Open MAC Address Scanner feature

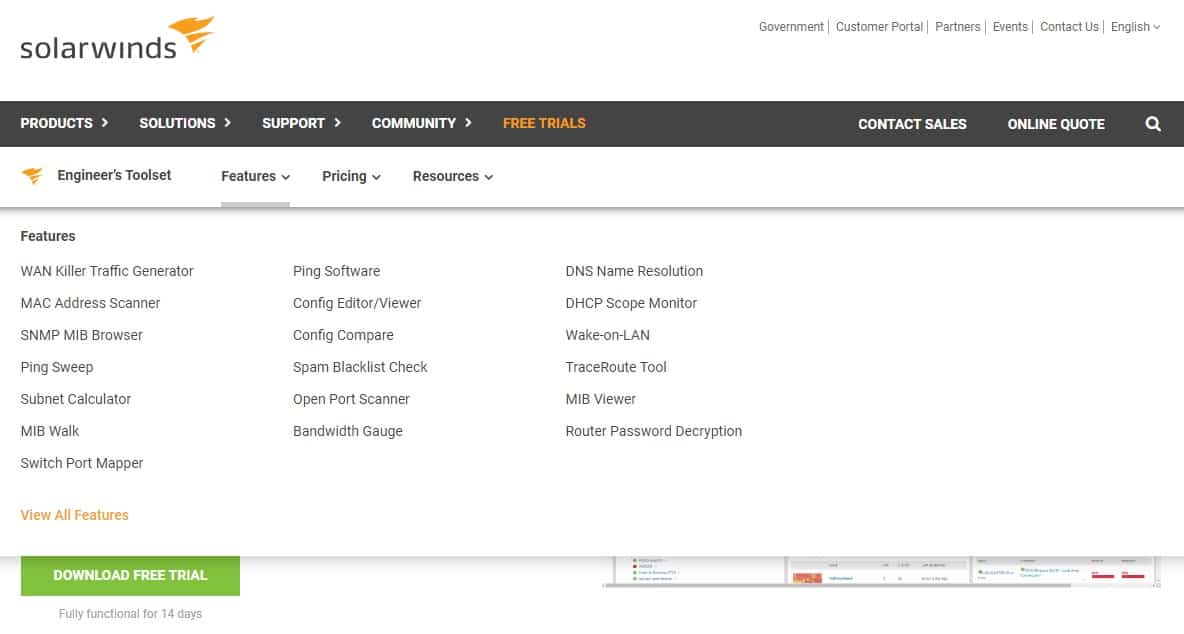[x=90, y=303]
